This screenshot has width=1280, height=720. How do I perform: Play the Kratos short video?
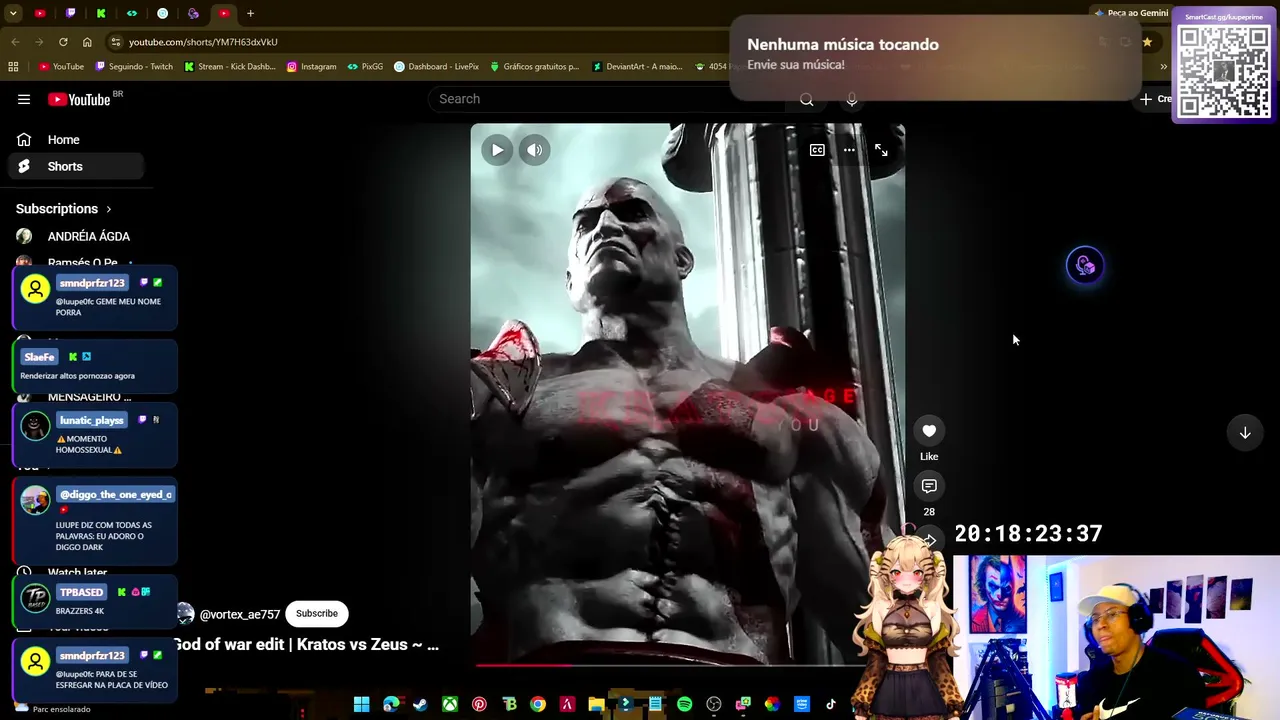pos(497,150)
